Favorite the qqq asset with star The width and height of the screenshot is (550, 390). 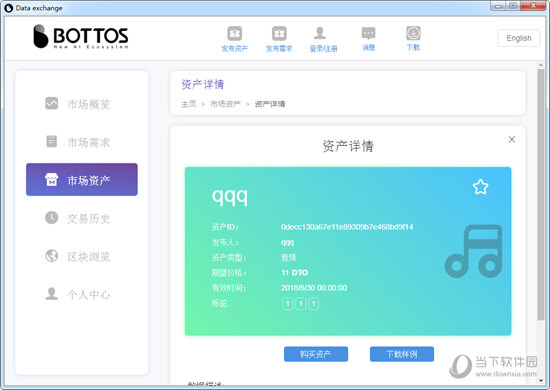coord(480,187)
